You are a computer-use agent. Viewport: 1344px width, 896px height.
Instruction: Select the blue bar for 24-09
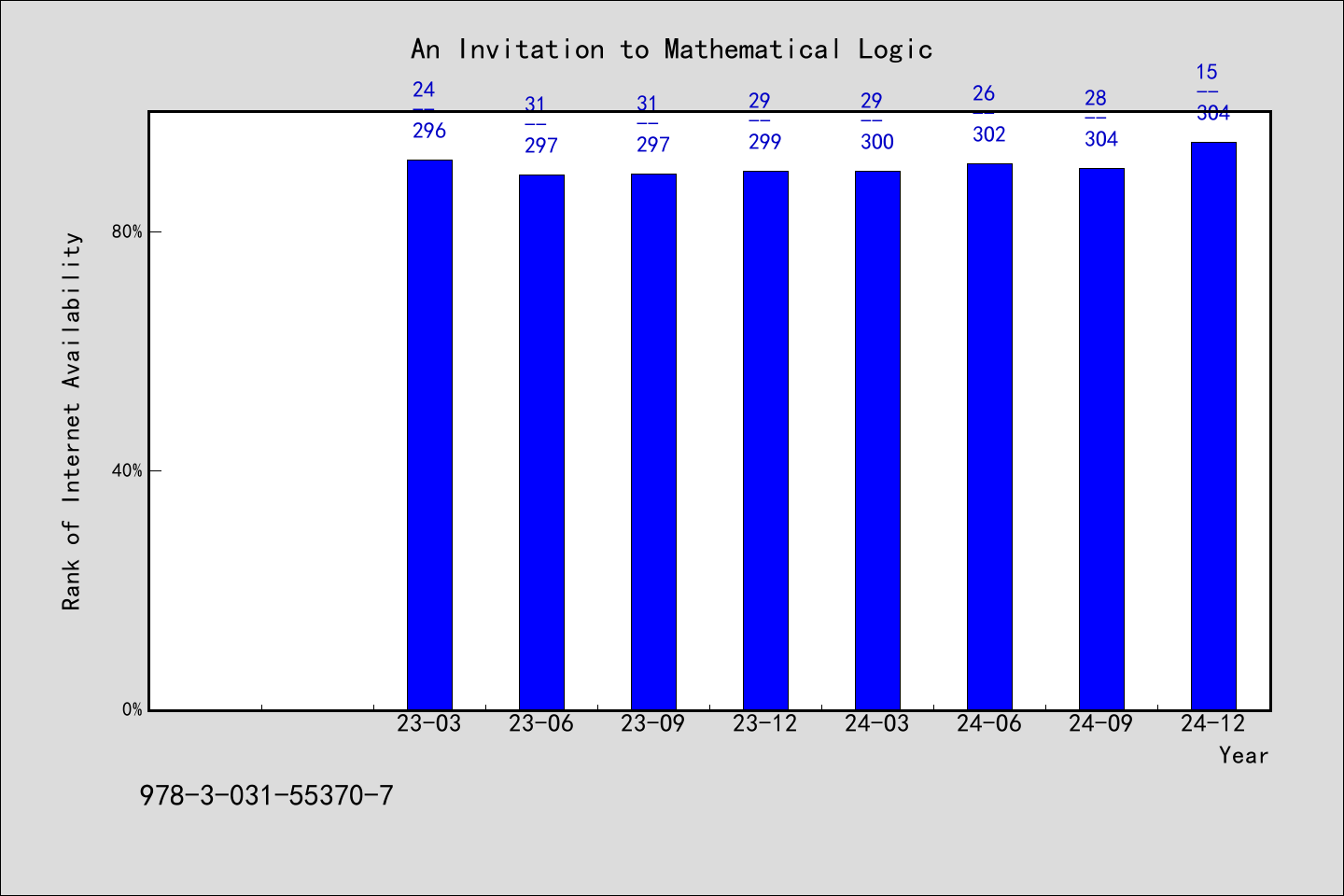(x=1101, y=439)
